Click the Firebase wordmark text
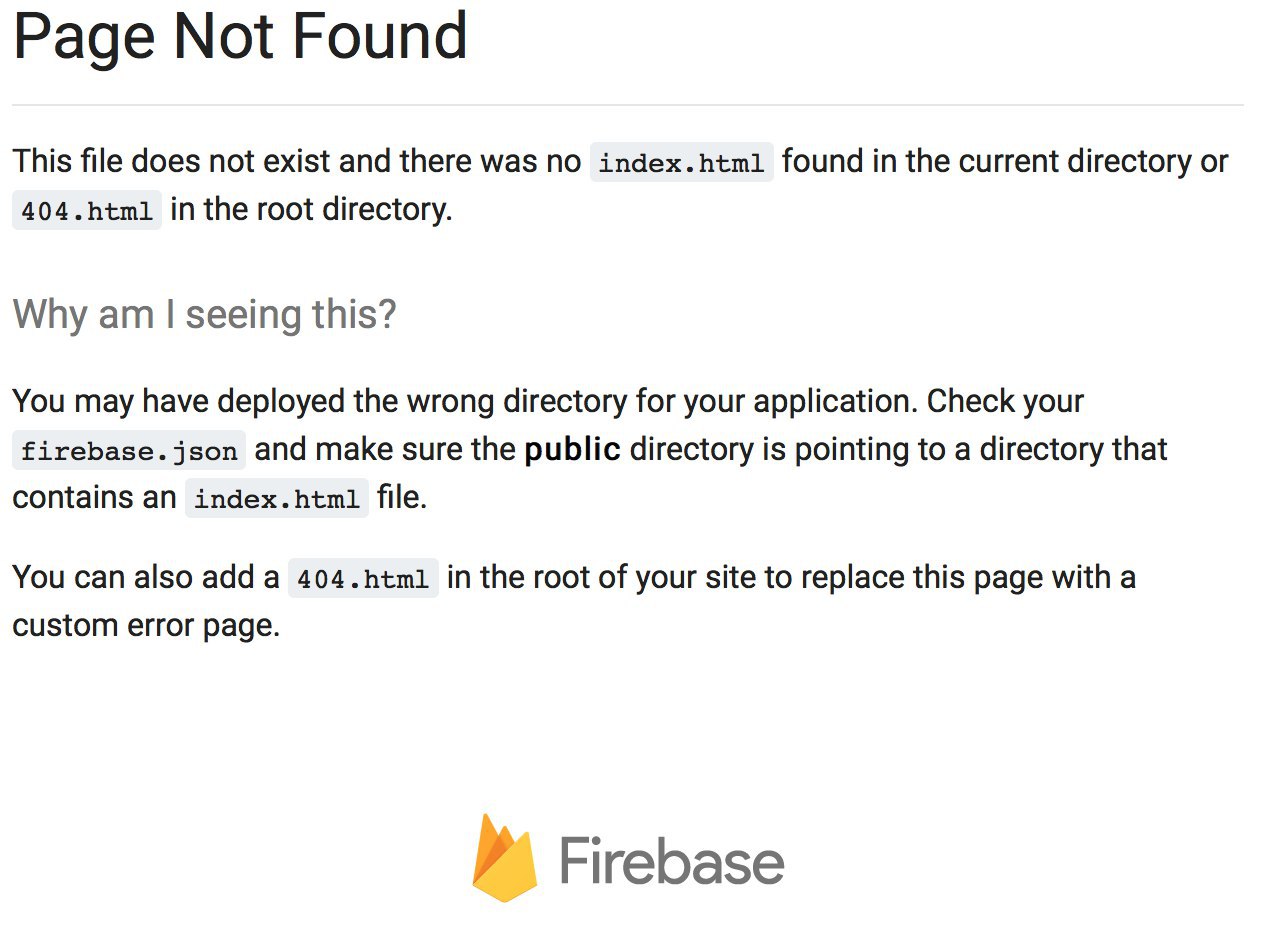Screen dimensions: 1264x944 tap(672, 861)
